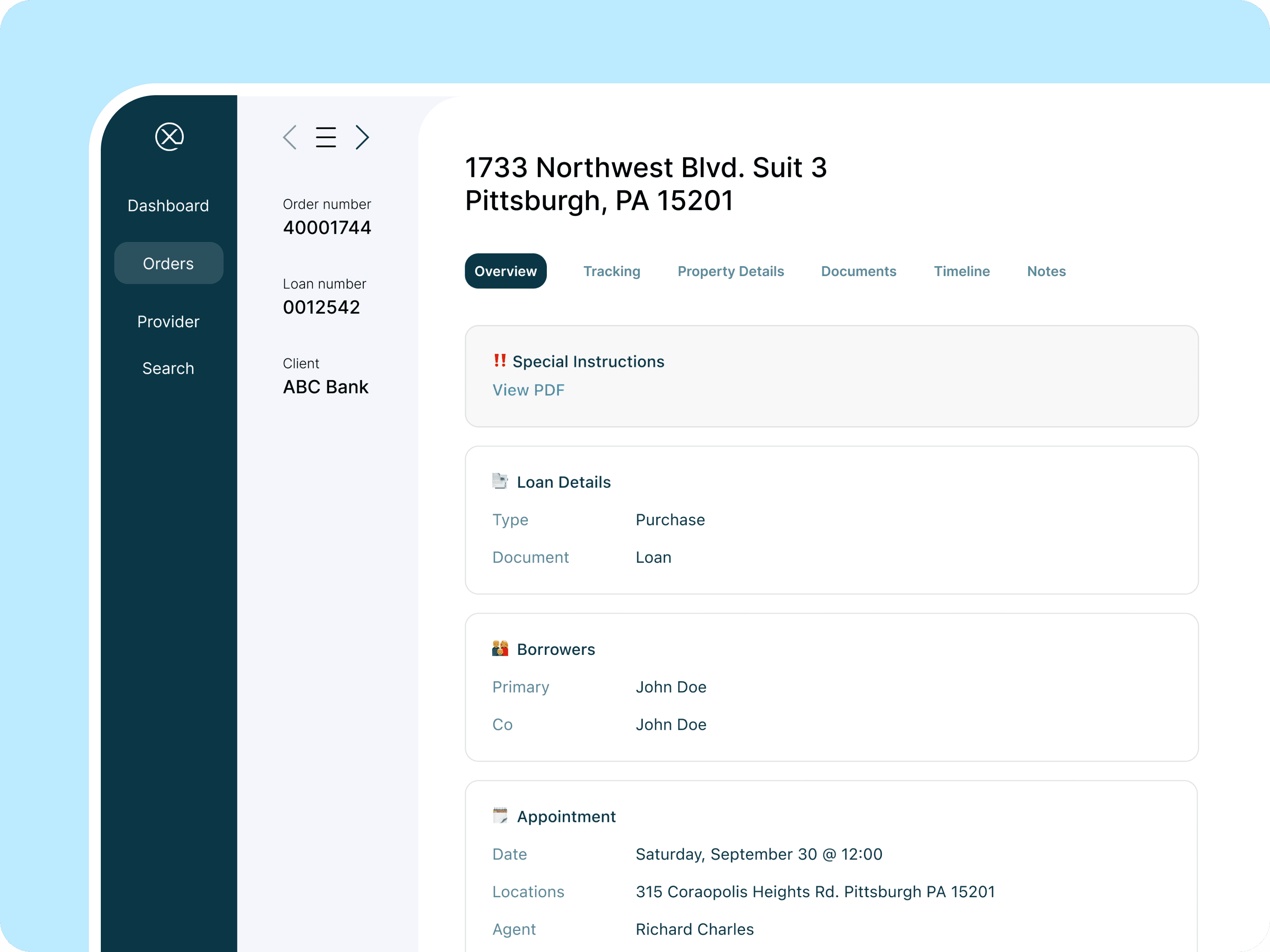Click the red exclamation Special Instructions icon
The image size is (1270, 952).
click(x=500, y=360)
